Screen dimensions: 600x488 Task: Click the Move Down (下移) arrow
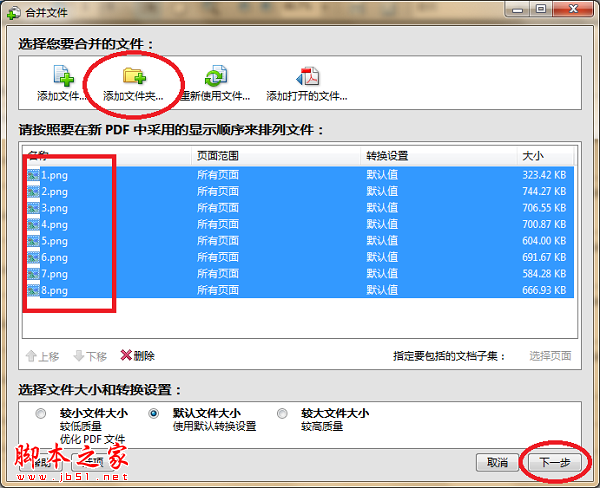[79, 356]
